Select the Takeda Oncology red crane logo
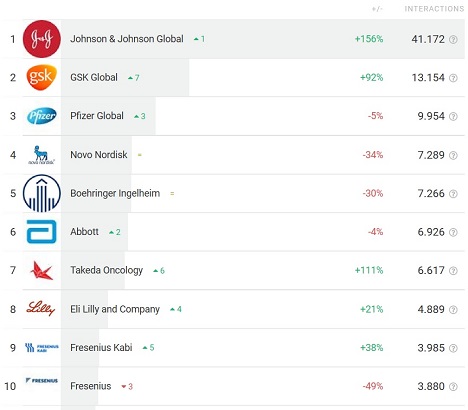This screenshot has height=410, width=468. (x=42, y=270)
